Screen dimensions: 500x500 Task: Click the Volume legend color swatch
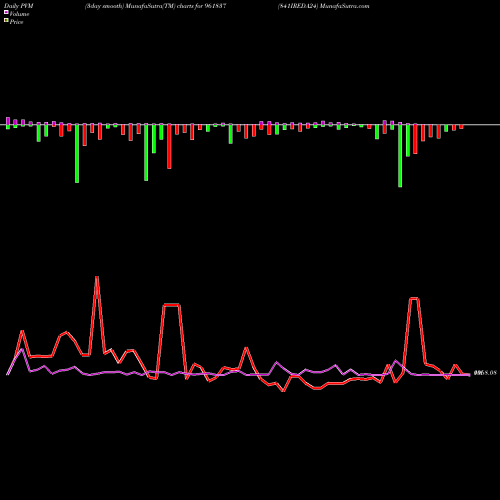(6, 12)
